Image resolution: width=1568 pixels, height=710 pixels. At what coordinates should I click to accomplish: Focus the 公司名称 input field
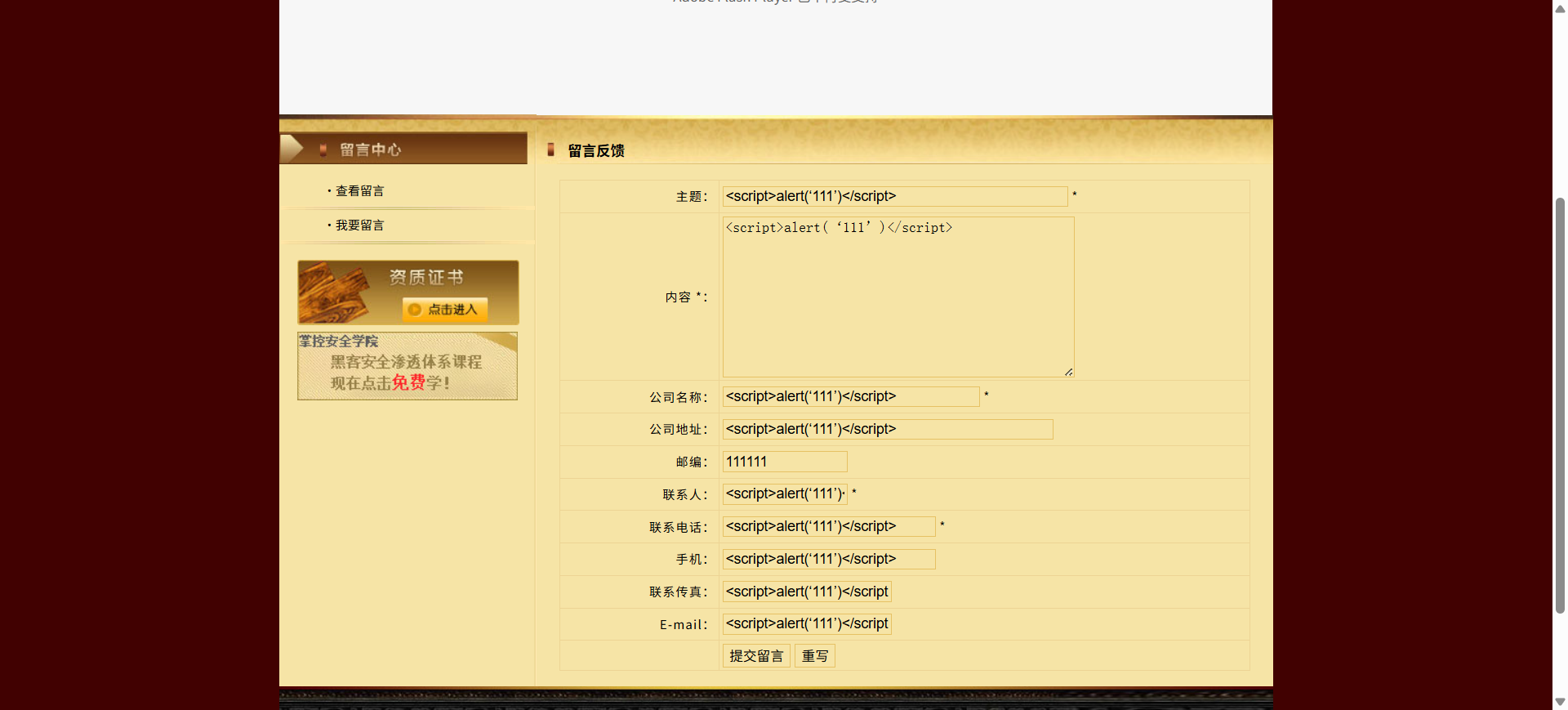(x=851, y=396)
